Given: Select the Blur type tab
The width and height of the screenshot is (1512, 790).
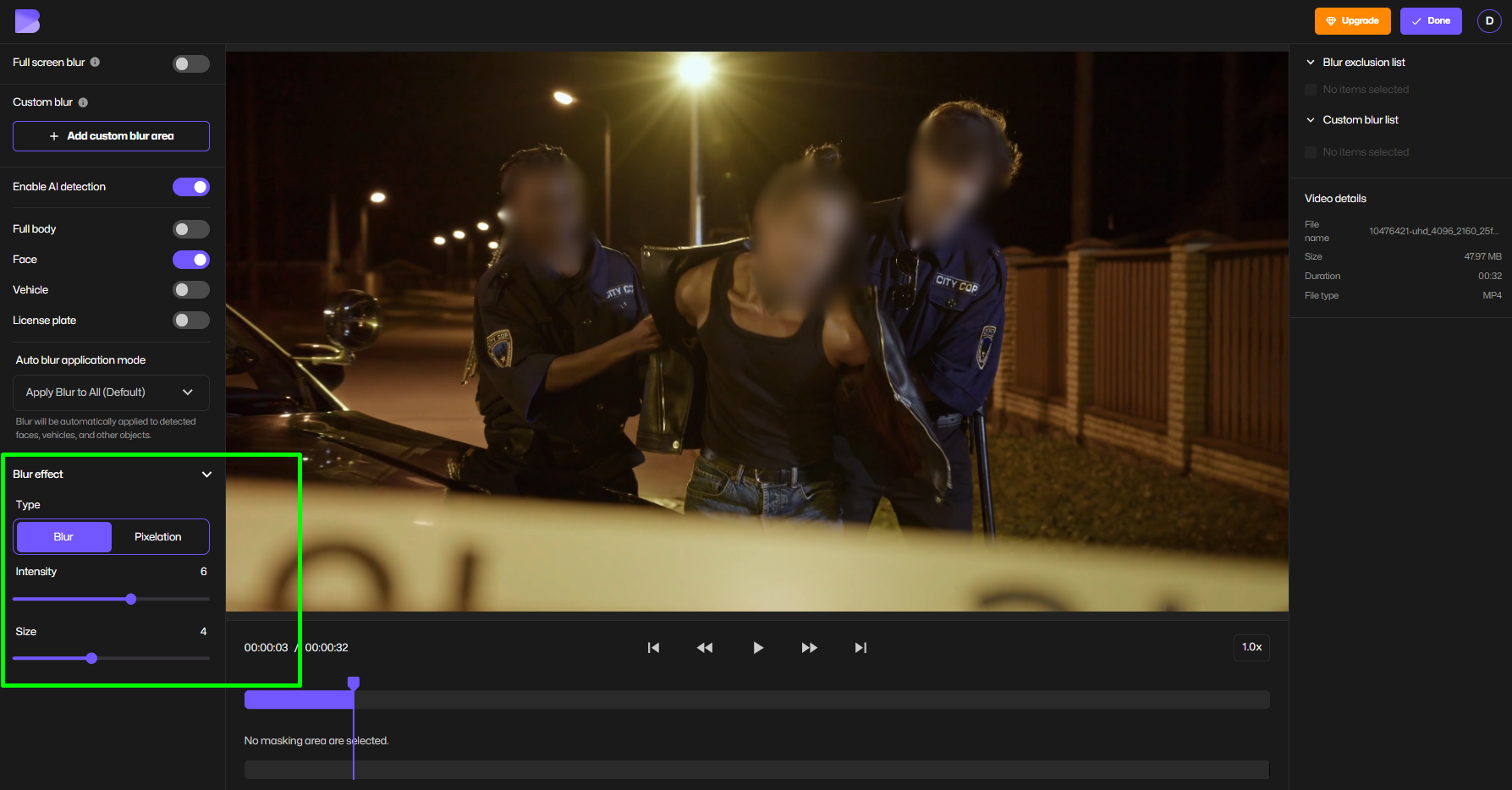Looking at the screenshot, I should click(63, 536).
